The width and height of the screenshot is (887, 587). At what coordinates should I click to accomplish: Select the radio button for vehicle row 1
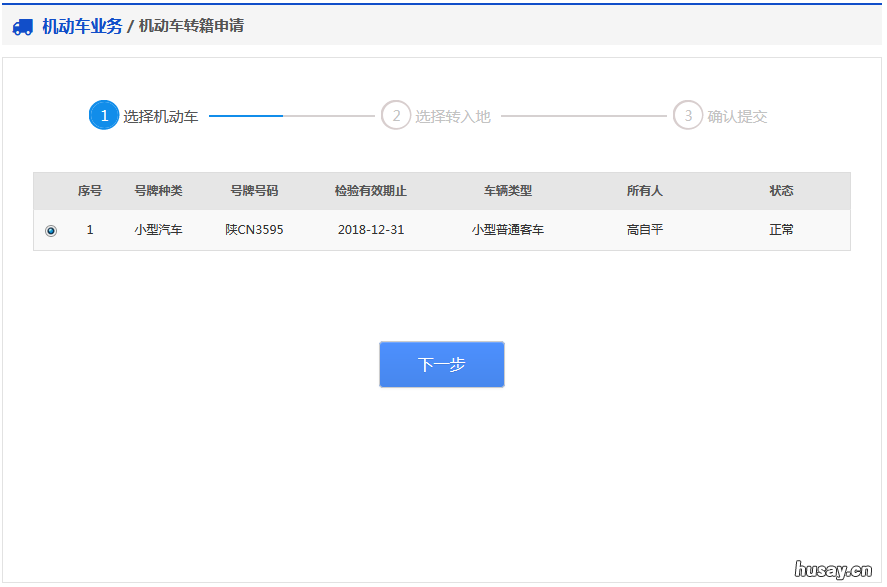click(x=51, y=231)
